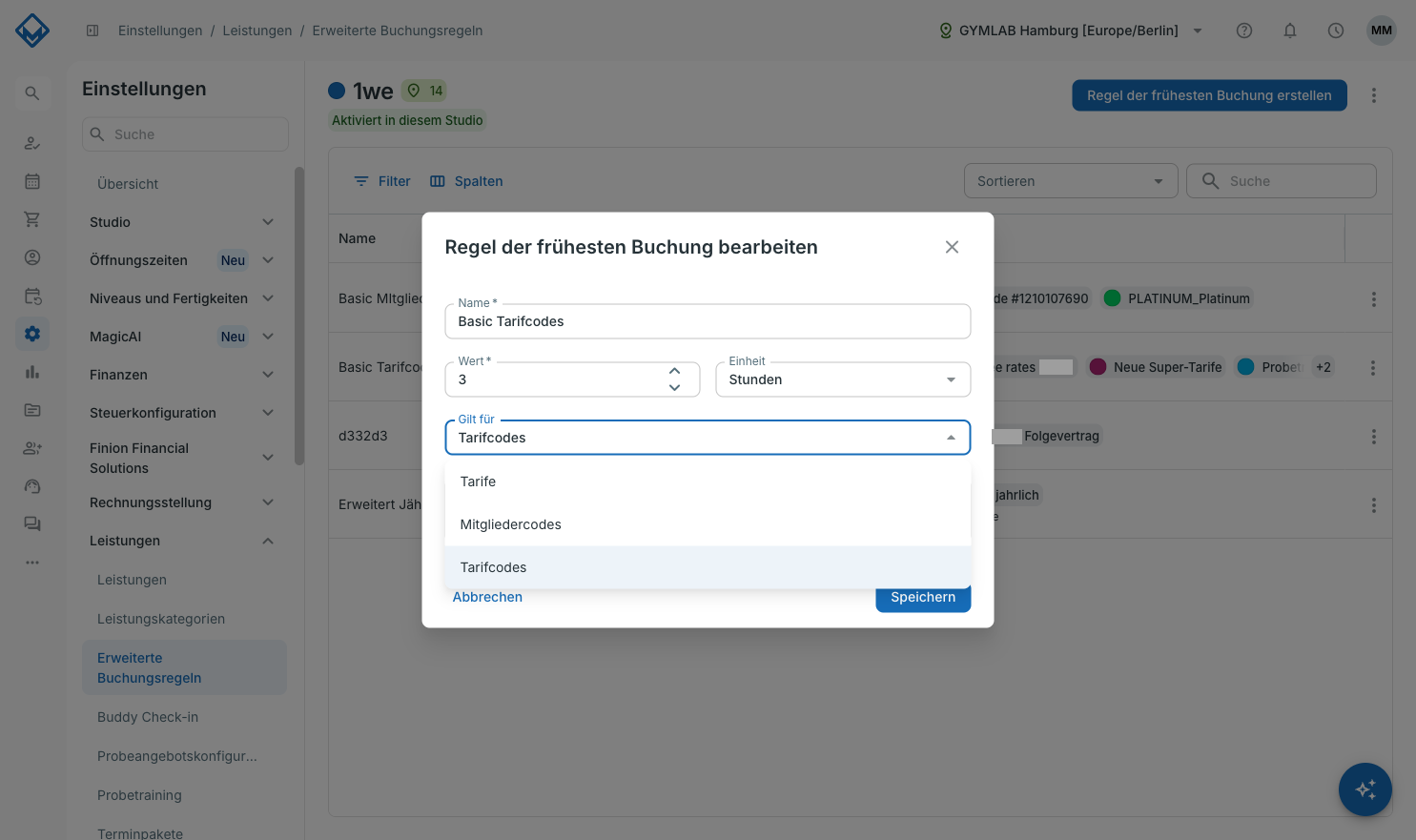Open the GYMLAB Hamburg studio selector
The width and height of the screenshot is (1416, 840).
[1071, 31]
